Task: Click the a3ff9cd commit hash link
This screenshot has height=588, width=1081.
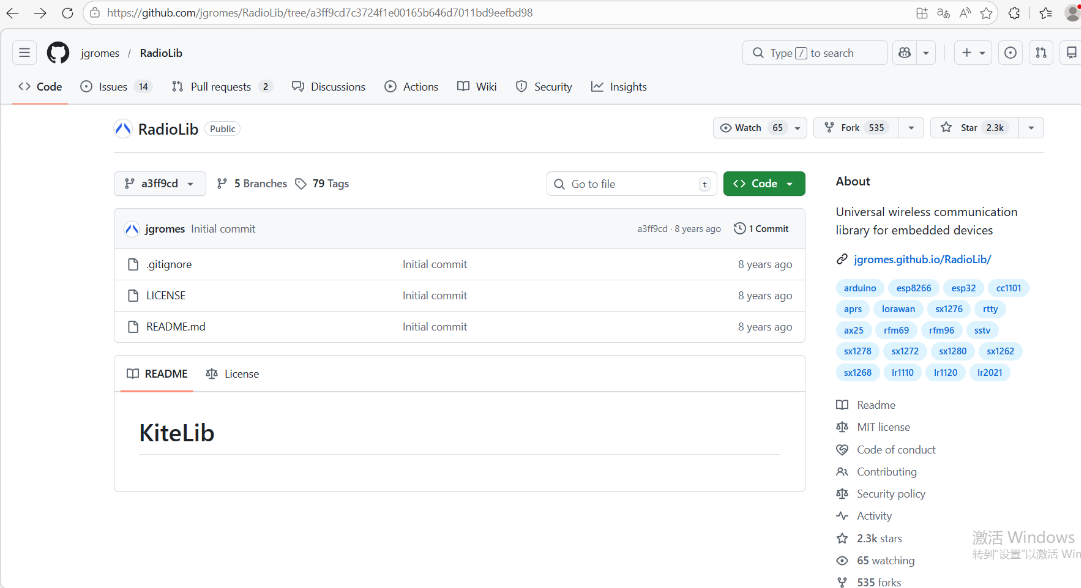Action: point(652,229)
